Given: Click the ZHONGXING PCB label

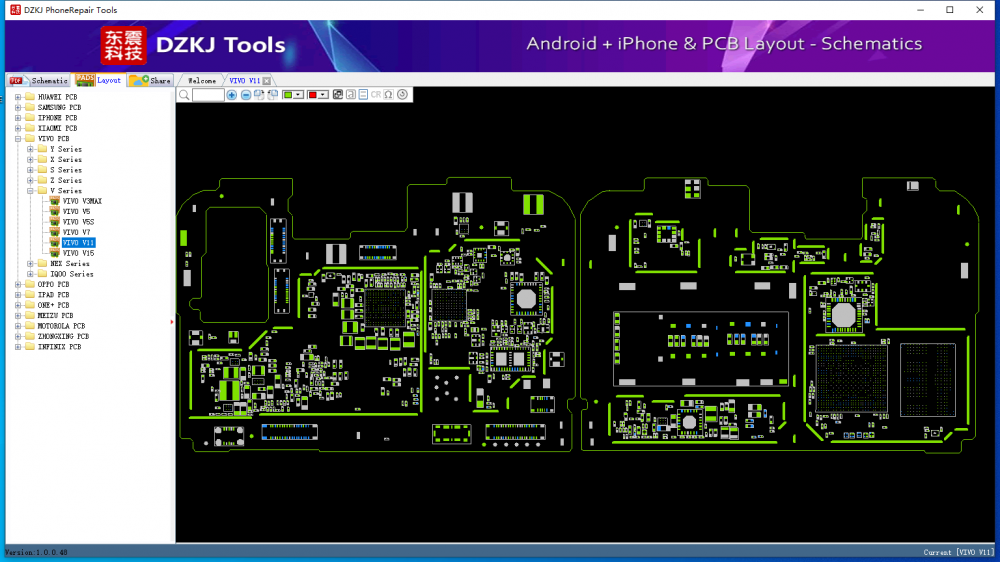Looking at the screenshot, I should (63, 336).
